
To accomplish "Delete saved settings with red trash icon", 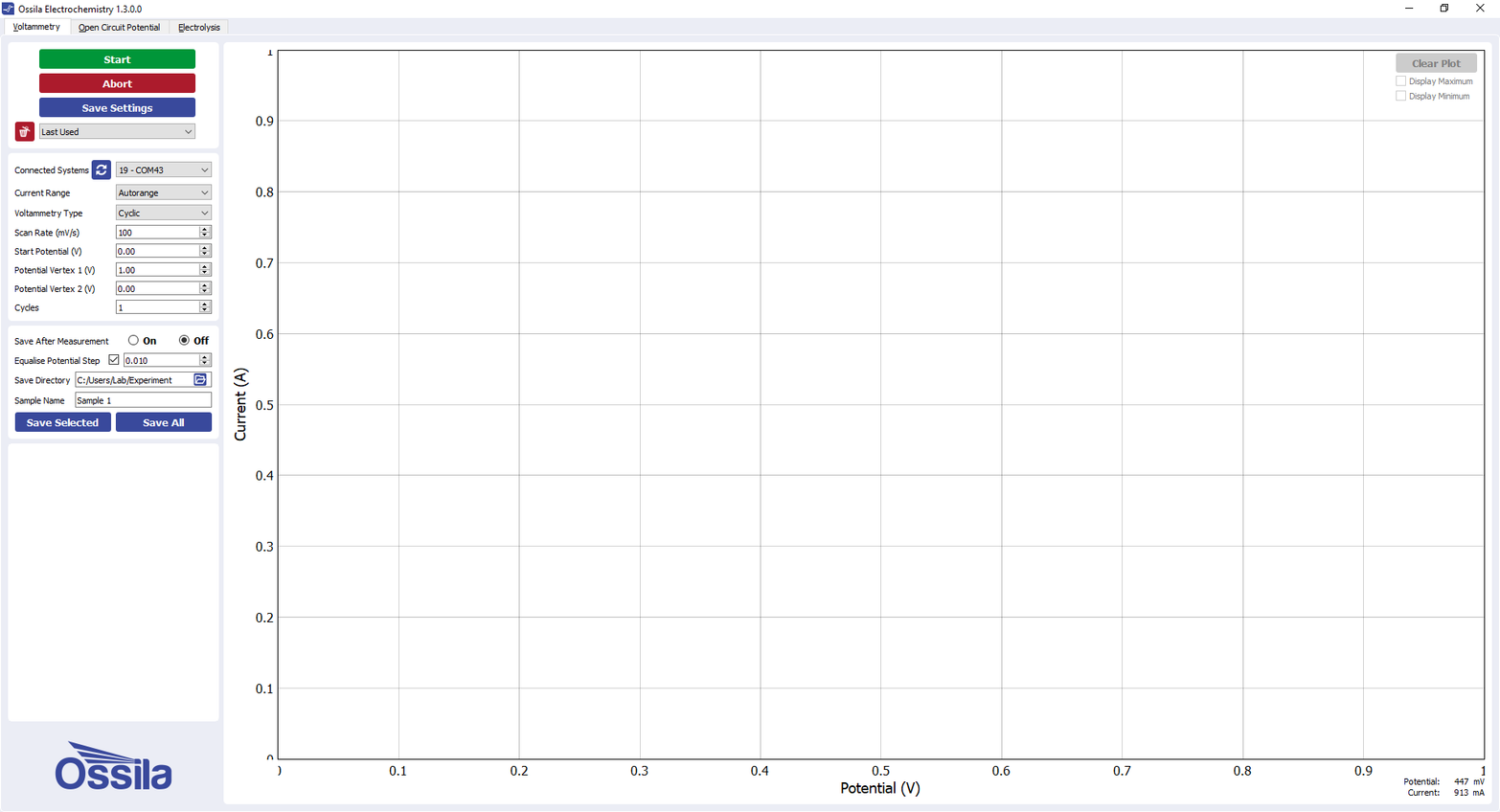I will tap(25, 132).
